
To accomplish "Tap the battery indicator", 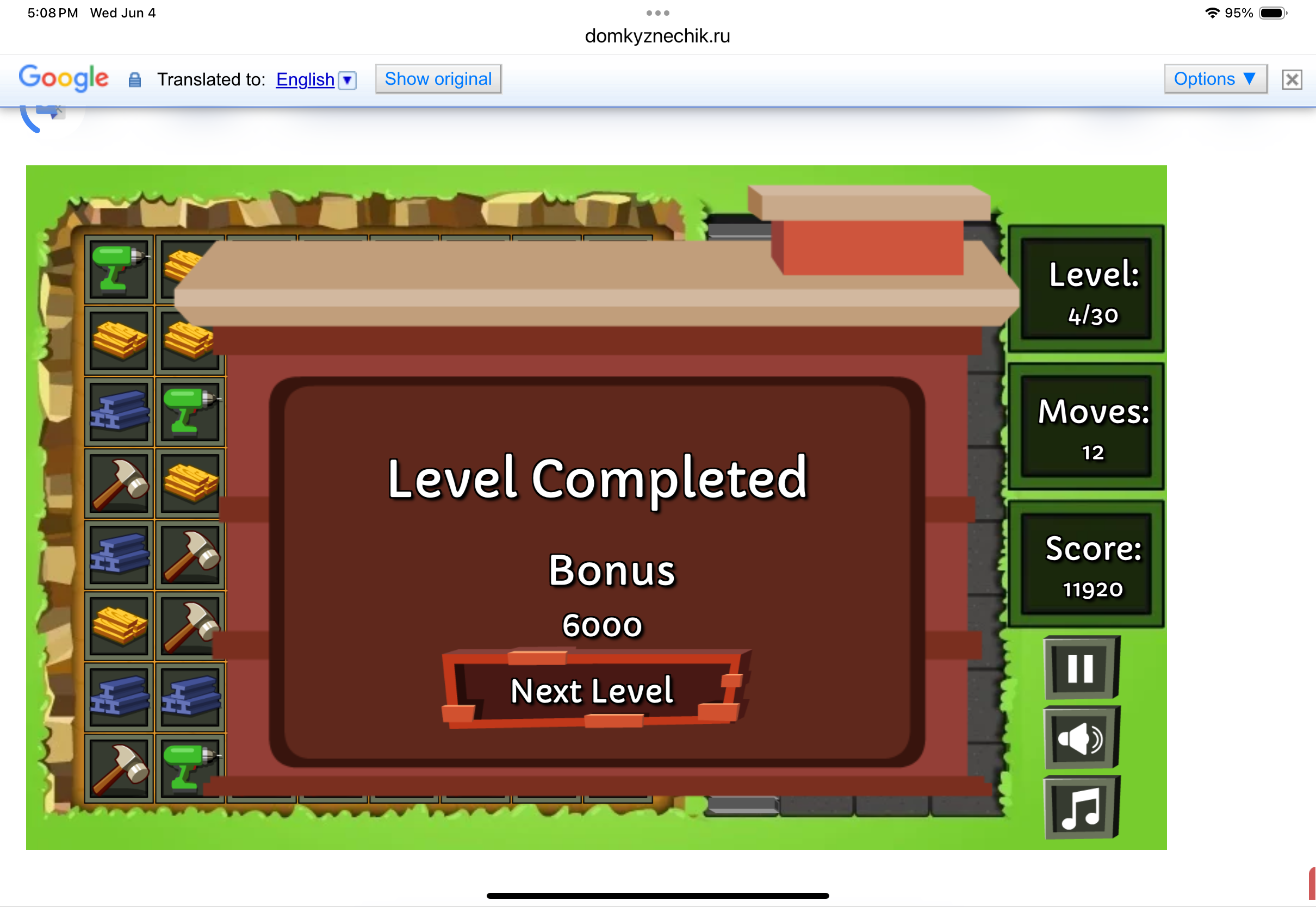I will pyautogui.click(x=1272, y=13).
